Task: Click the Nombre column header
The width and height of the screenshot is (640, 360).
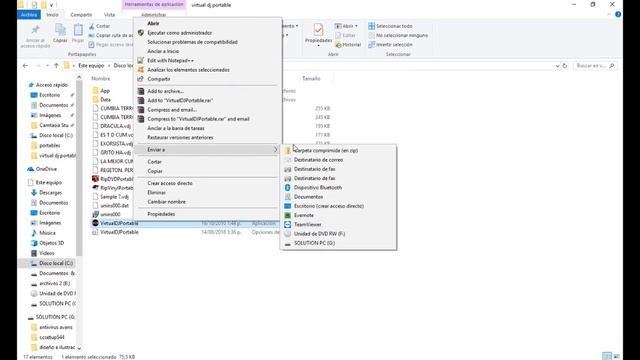Action: tap(101, 78)
